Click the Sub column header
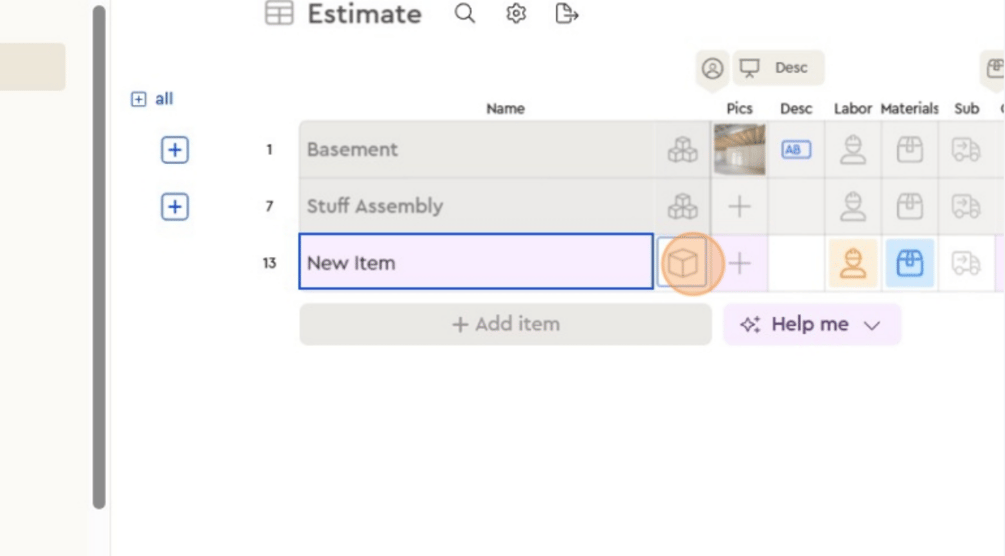Viewport: 1005px width, 556px height. pos(966,109)
